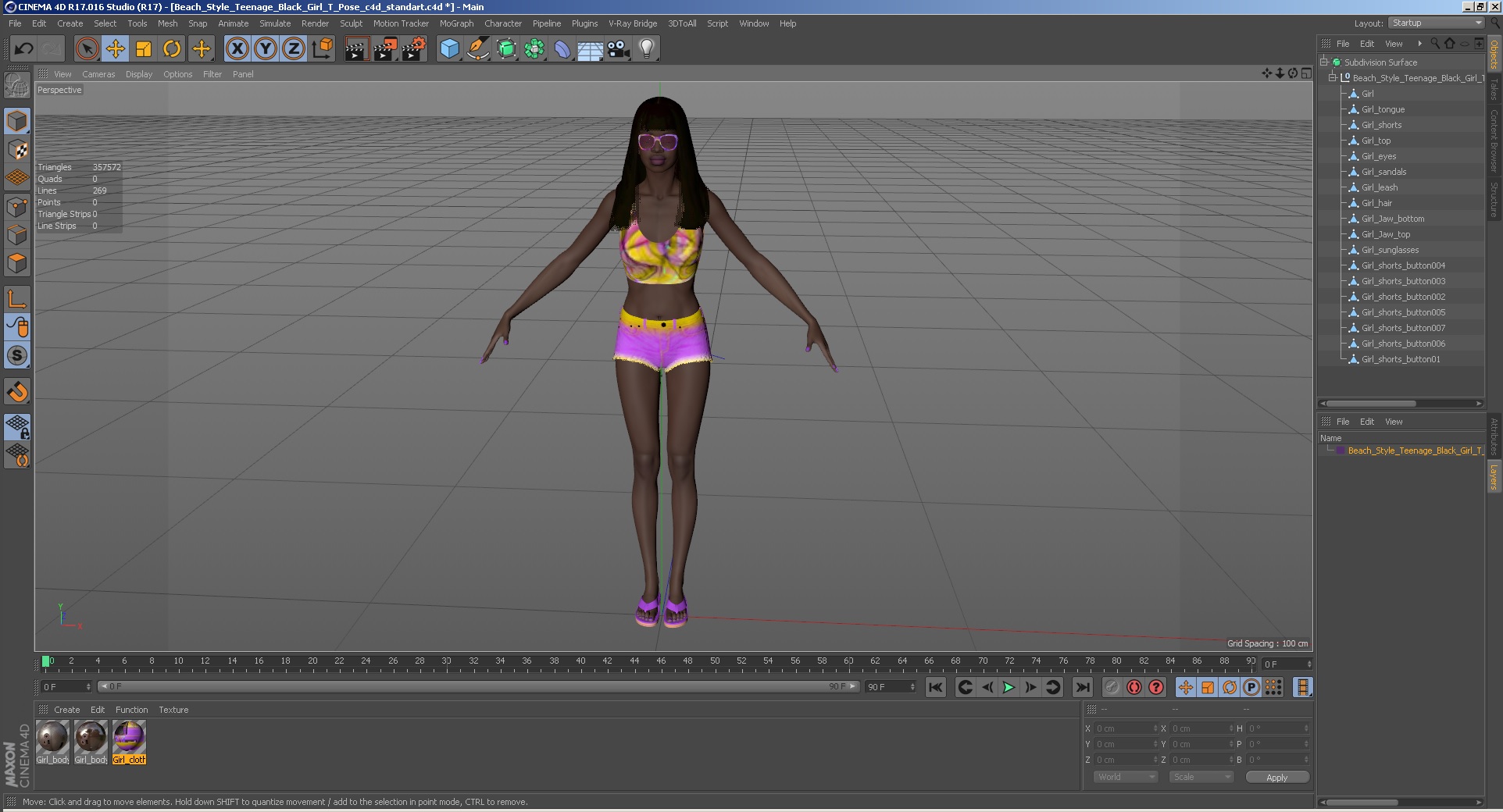Click the end frame 90 F field
The height and width of the screenshot is (812, 1503).
point(891,687)
